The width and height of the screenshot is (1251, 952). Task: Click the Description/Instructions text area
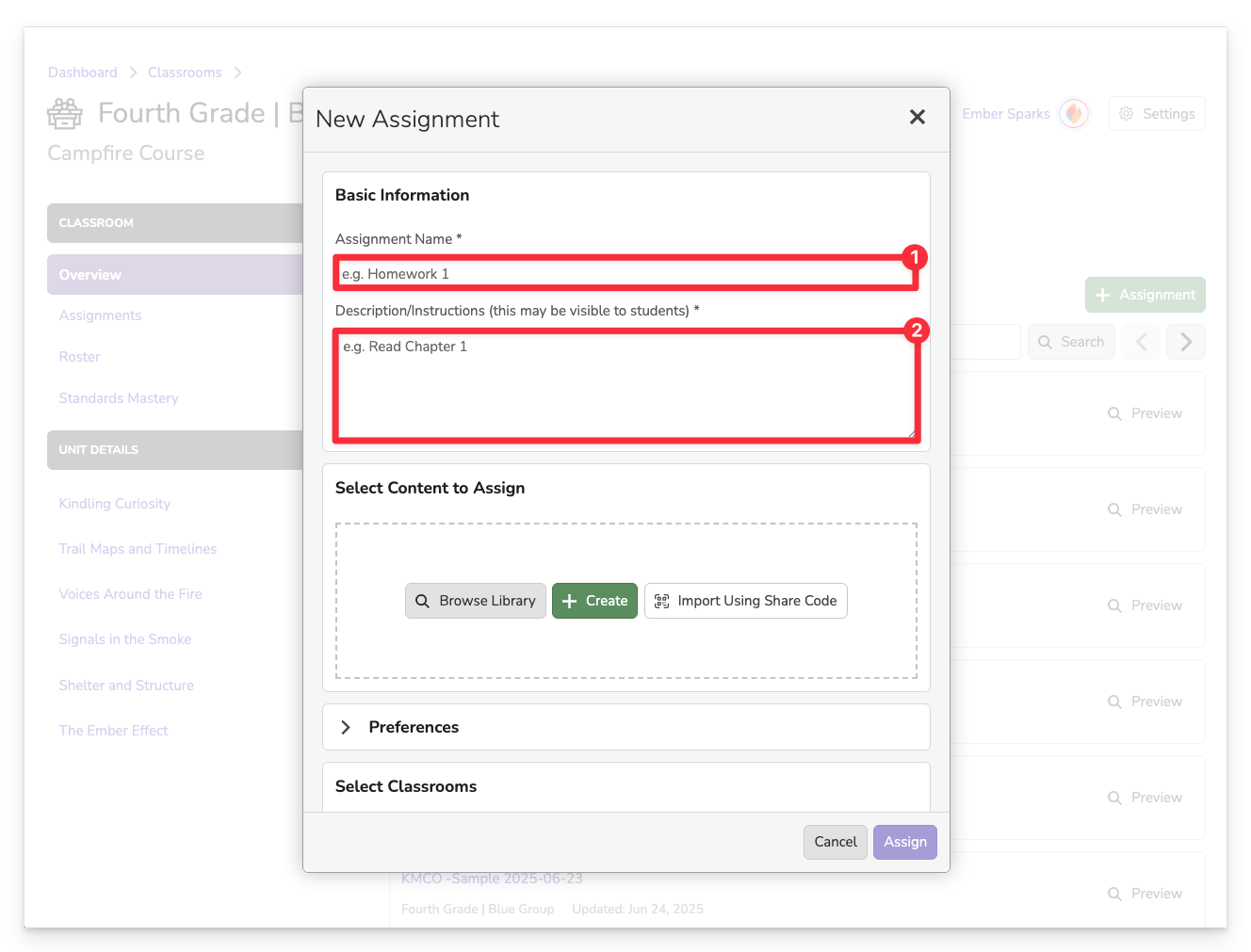point(625,385)
